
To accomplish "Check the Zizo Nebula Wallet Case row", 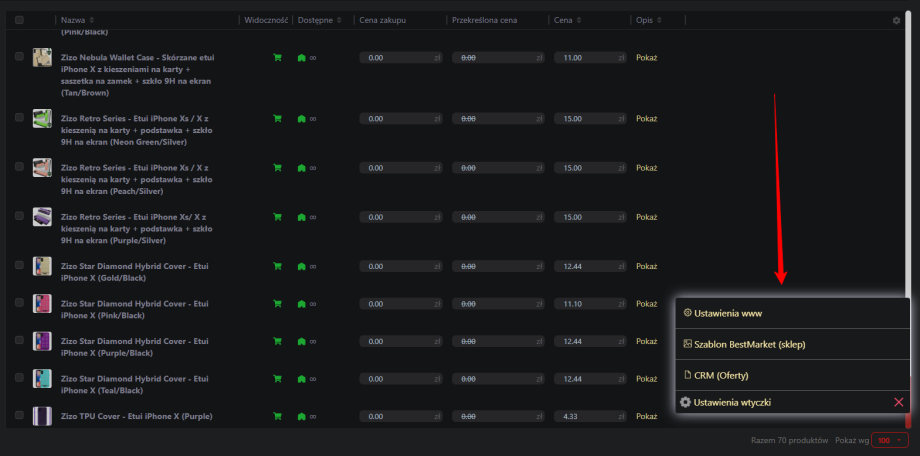I will click(19, 58).
